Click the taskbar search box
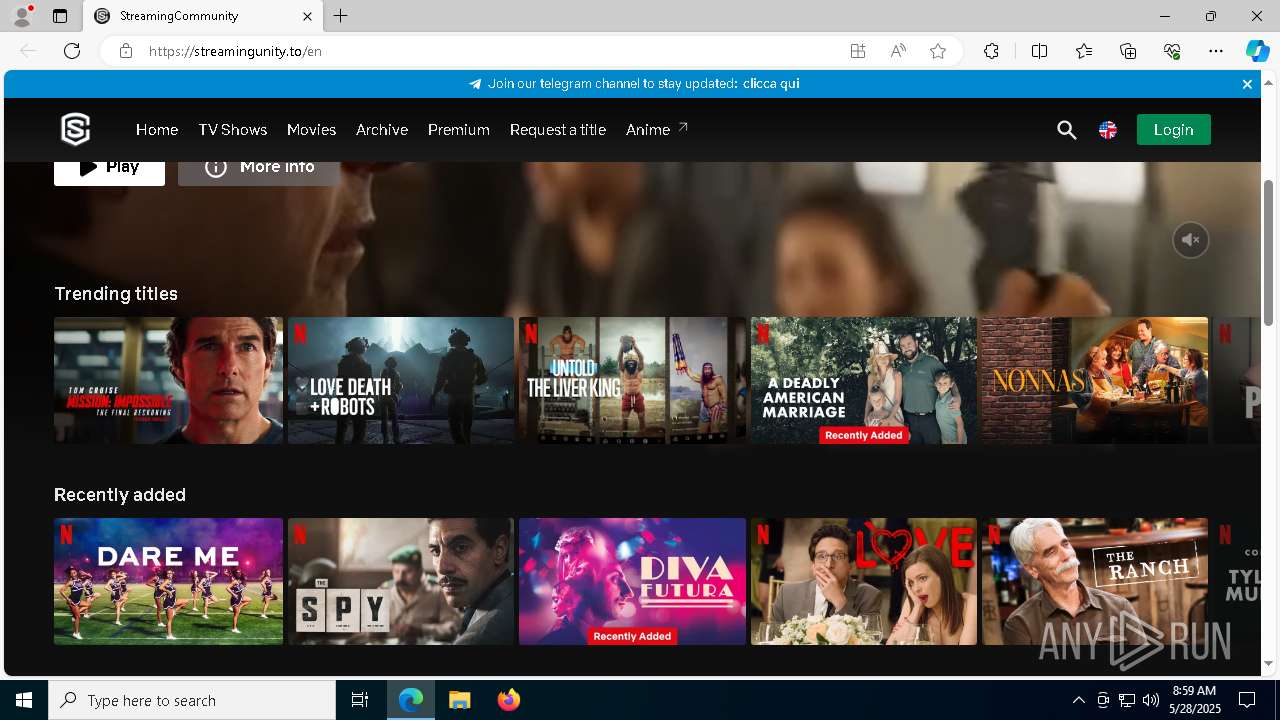Screen dimensions: 1280x720 (192, 700)
